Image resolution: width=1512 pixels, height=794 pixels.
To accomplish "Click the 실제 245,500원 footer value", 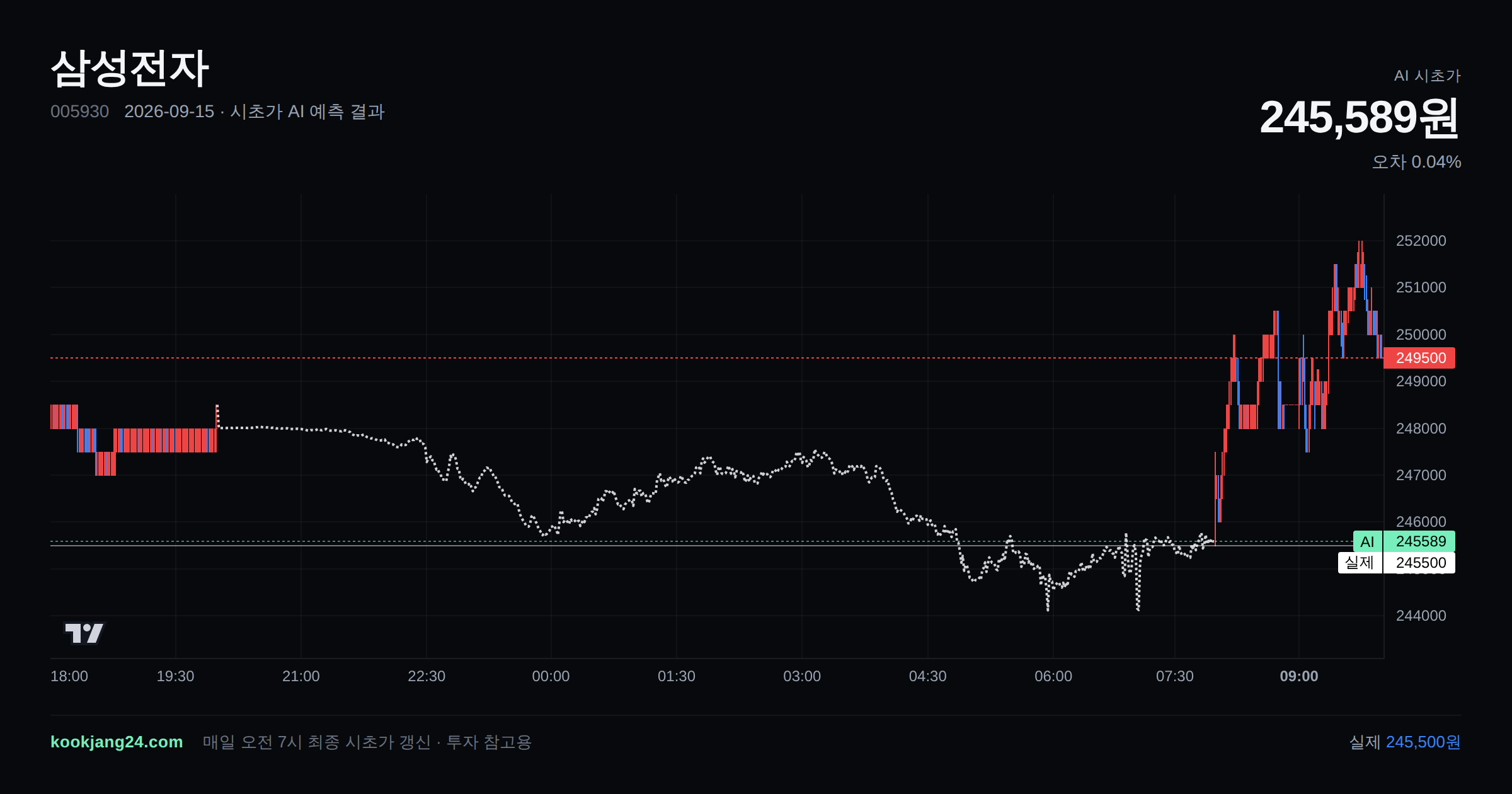I will 1405,742.
